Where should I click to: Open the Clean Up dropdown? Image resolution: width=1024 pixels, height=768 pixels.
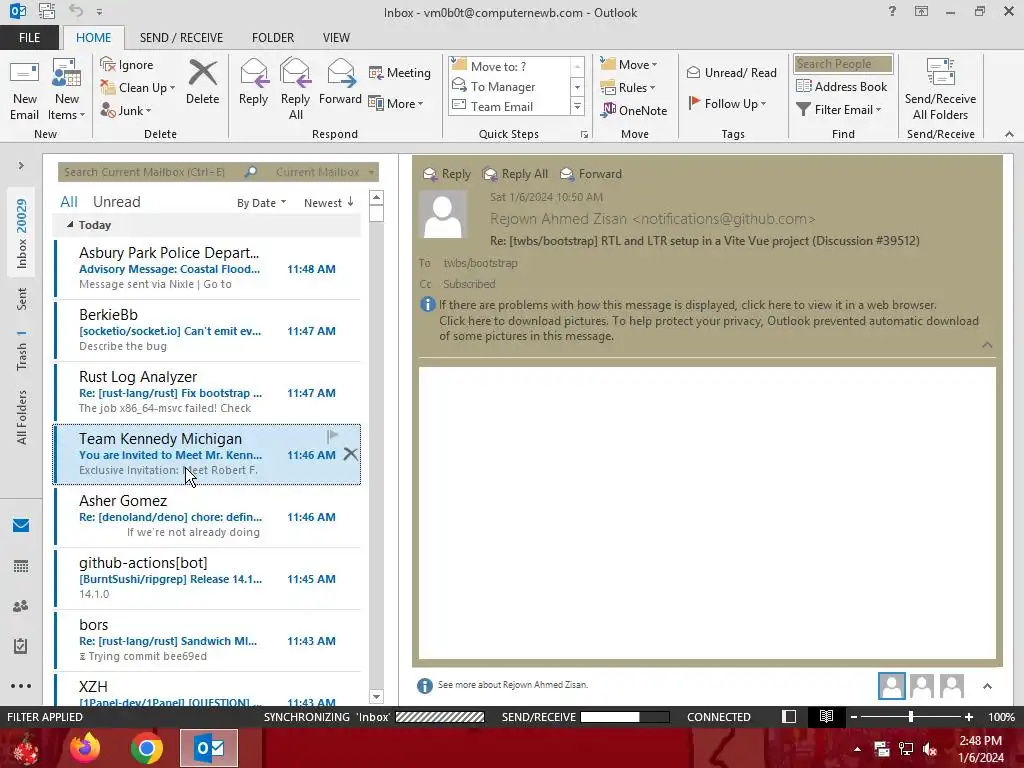point(138,88)
